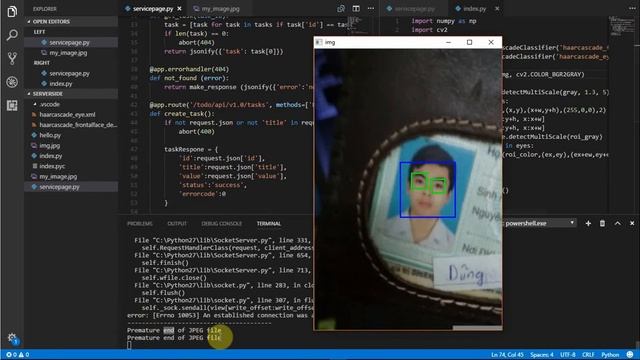Switch to servicepage.py tab in right group
Image resolution: width=640 pixels, height=360 pixels.
[414, 9]
